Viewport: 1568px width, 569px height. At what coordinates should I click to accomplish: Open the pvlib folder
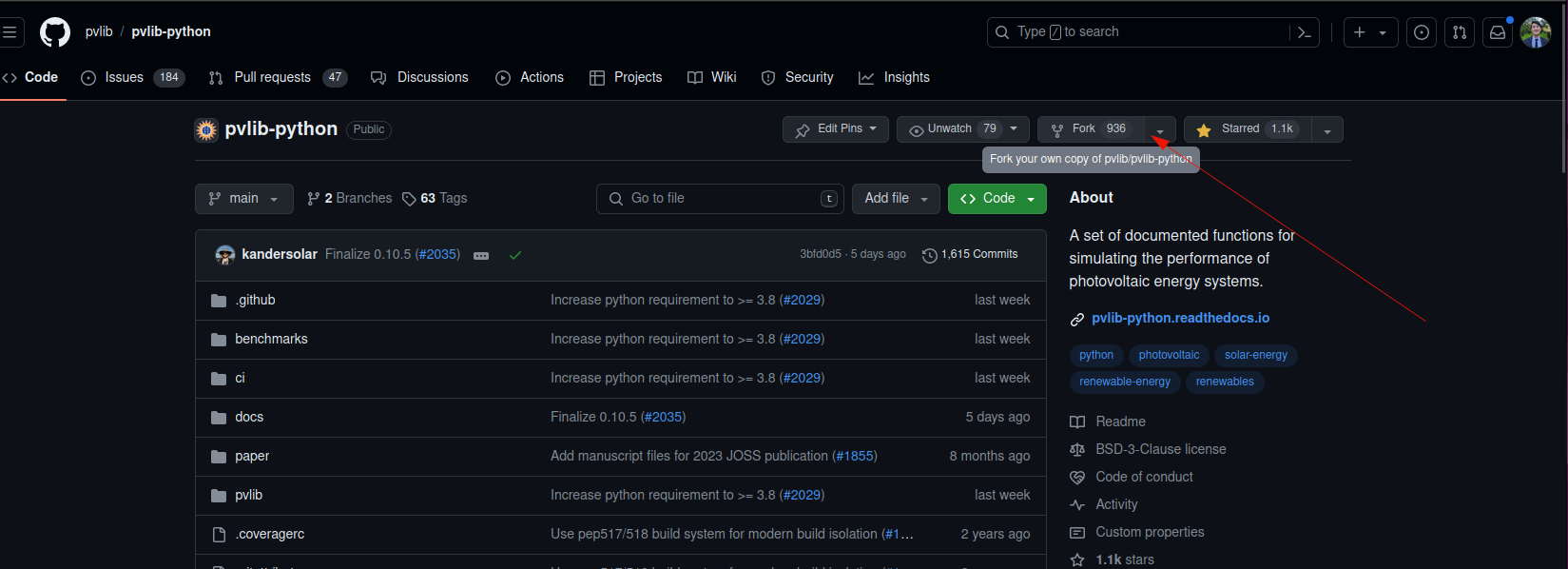point(248,495)
